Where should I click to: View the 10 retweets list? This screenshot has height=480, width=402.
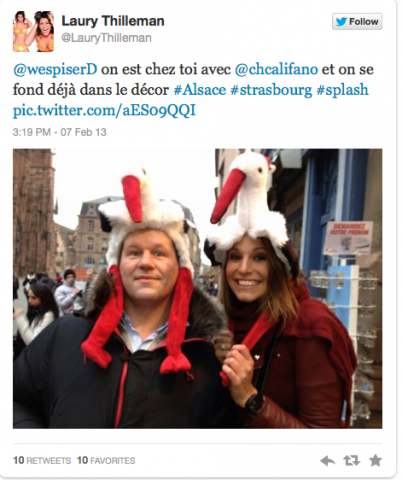pos(42,460)
